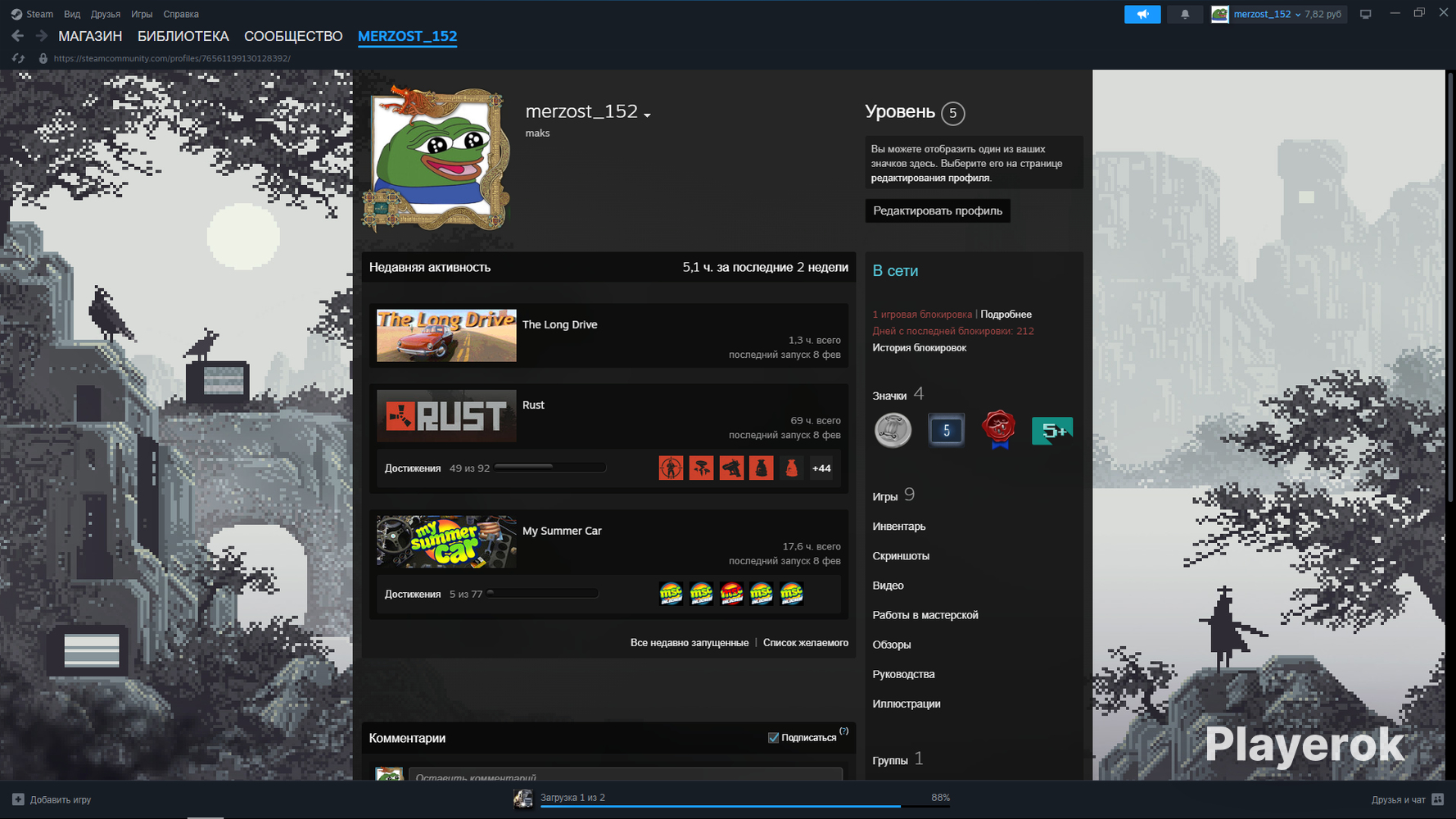Click редактирования профиля link in hint

(x=930, y=178)
